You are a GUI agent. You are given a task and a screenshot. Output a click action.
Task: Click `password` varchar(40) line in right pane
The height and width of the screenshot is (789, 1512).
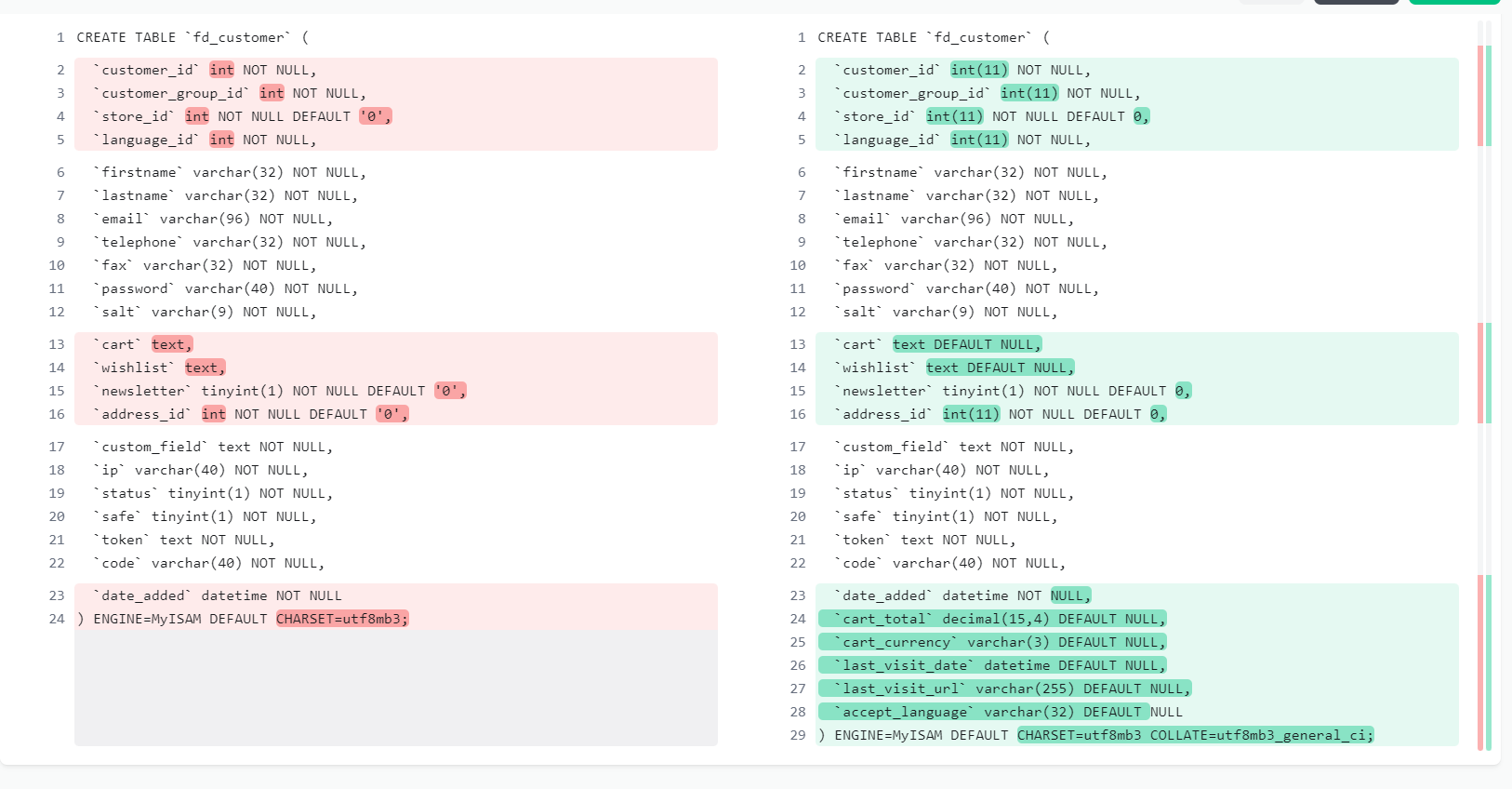967,288
